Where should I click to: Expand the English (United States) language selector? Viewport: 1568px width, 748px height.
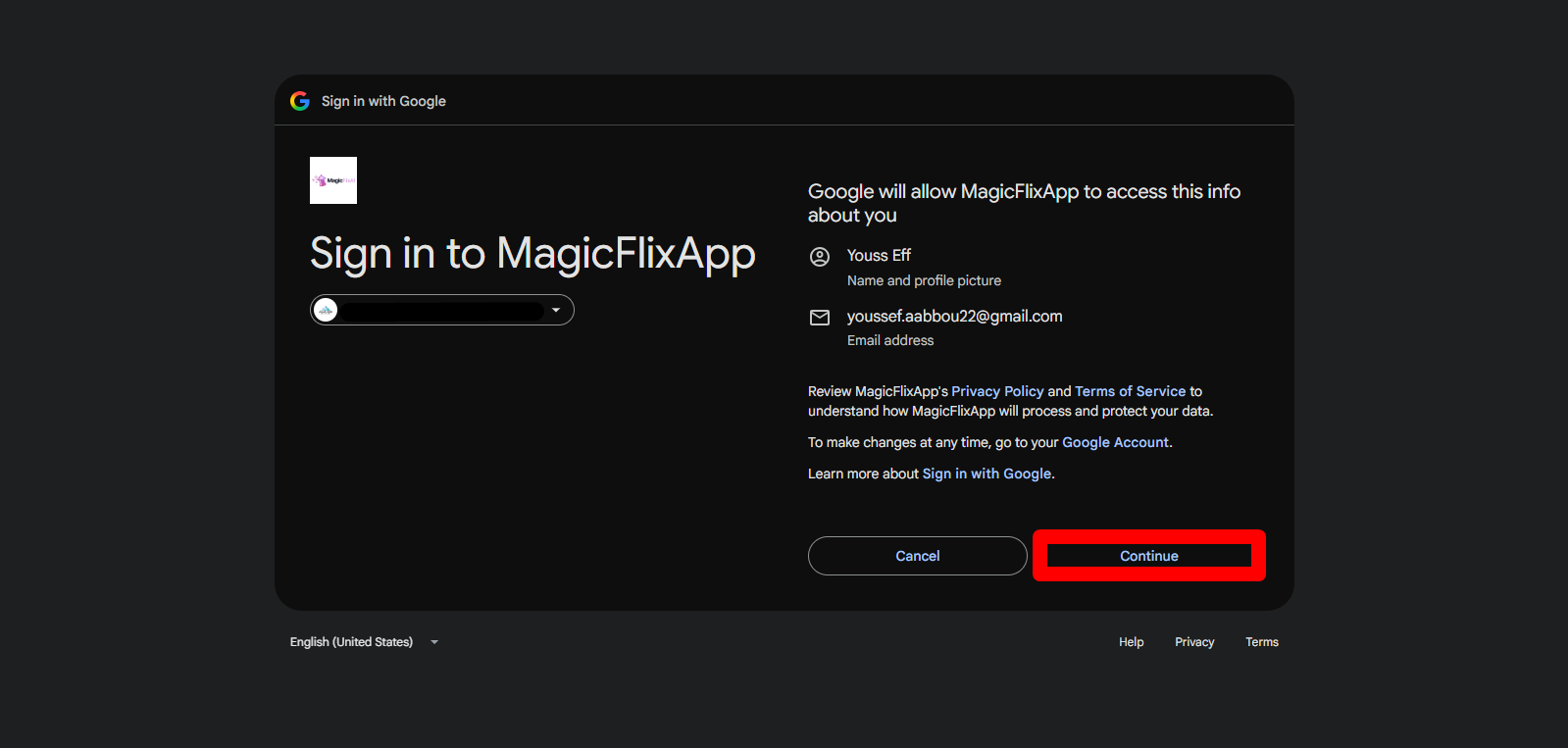click(x=365, y=642)
